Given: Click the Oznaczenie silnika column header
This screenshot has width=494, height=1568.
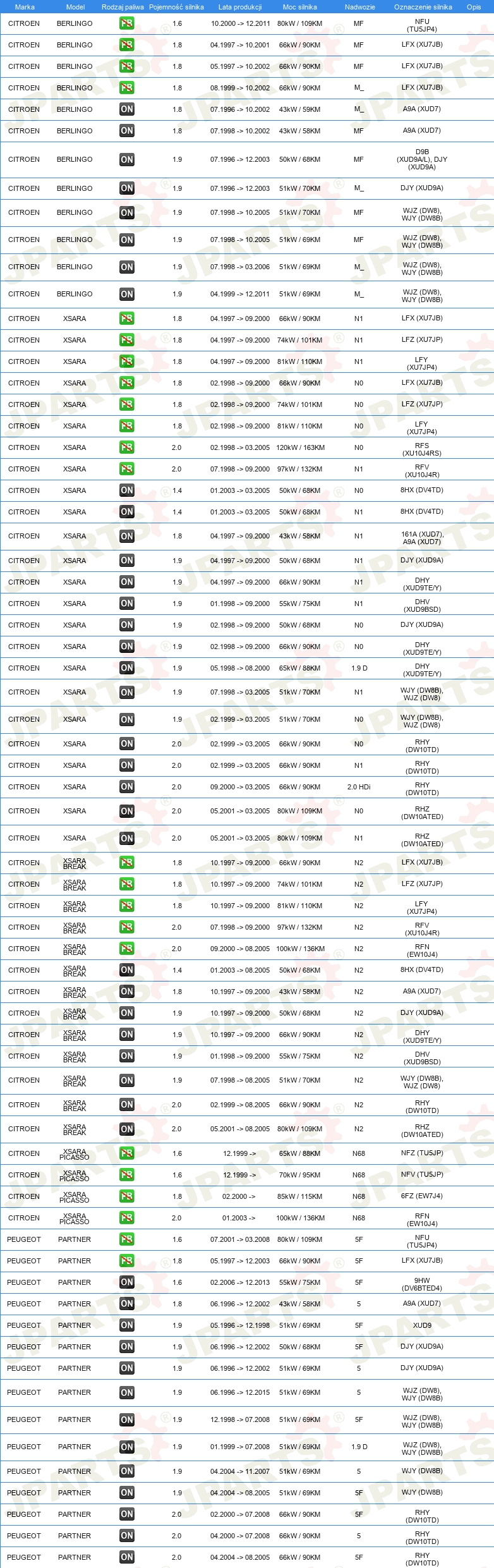Looking at the screenshot, I should [x=423, y=7].
